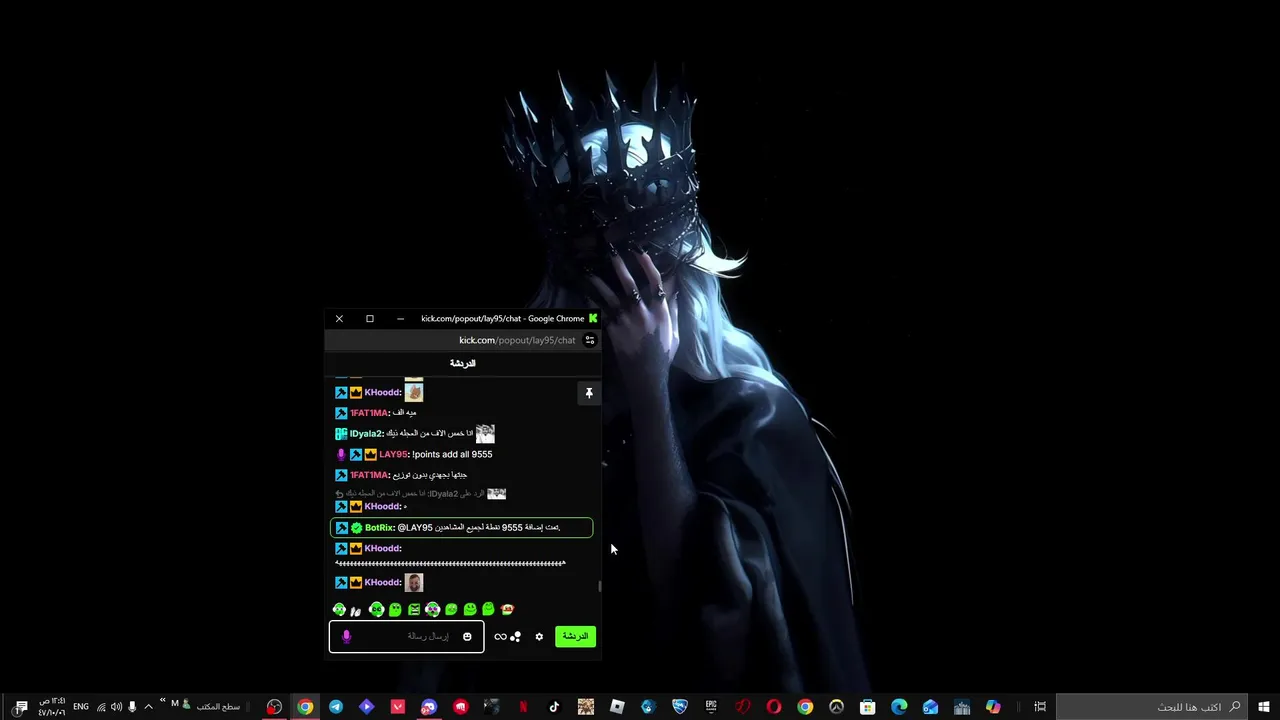Click the image in IDyala2's chat message

pyautogui.click(x=485, y=433)
